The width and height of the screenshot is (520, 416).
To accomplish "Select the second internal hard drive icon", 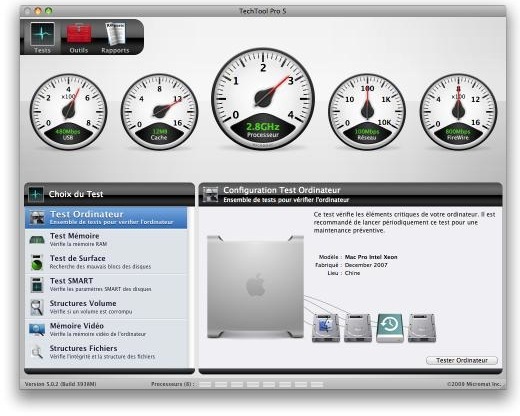I will (x=358, y=328).
